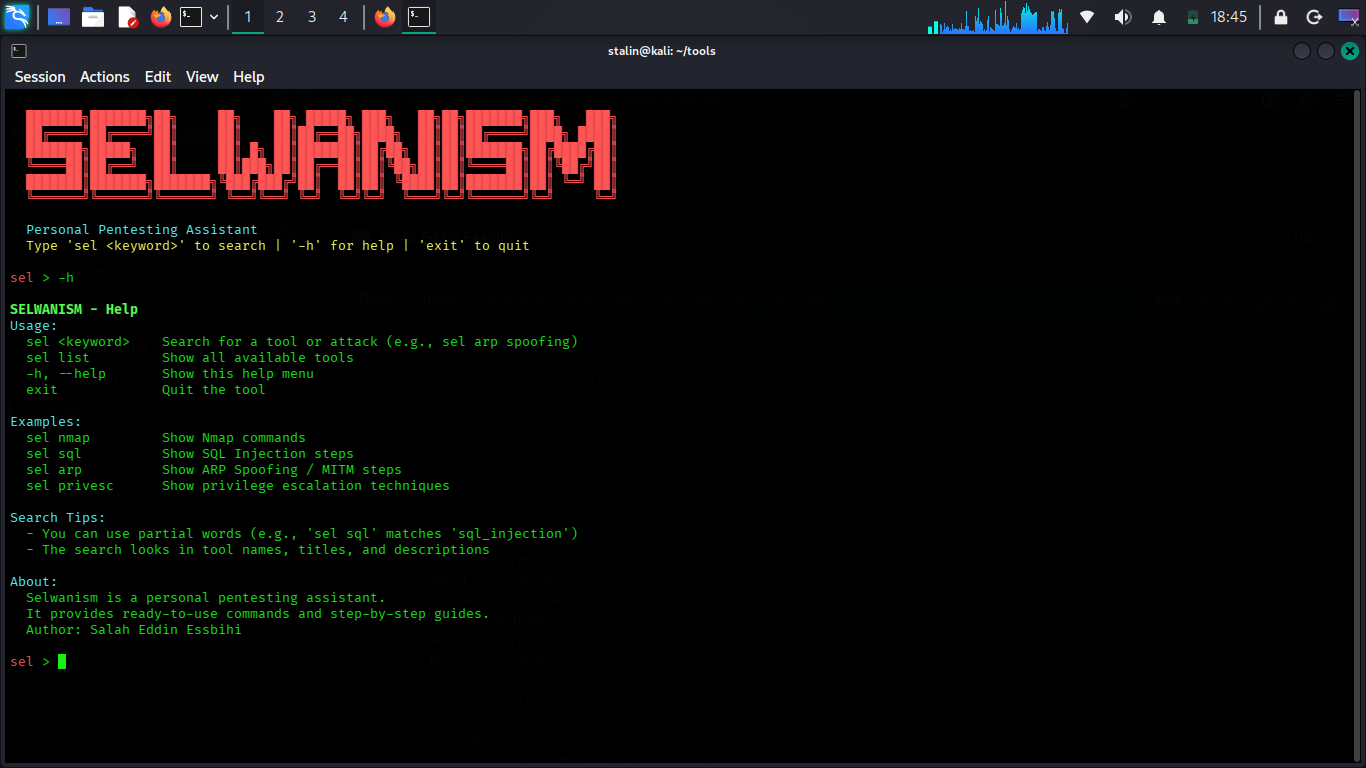Click the 'Quit the tool' description
This screenshot has height=768, width=1366.
(214, 390)
